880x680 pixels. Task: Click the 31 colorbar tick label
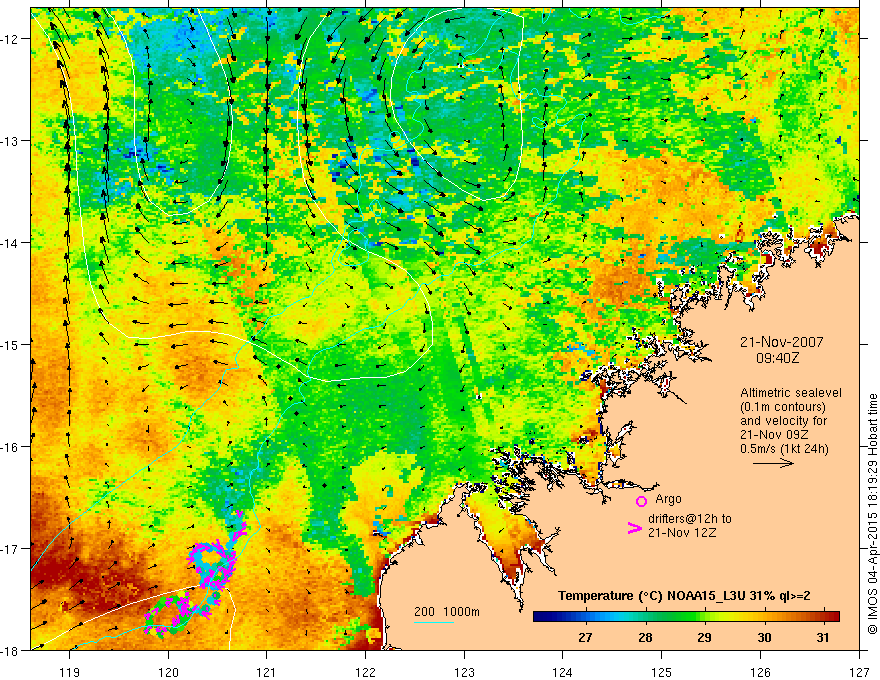click(823, 637)
